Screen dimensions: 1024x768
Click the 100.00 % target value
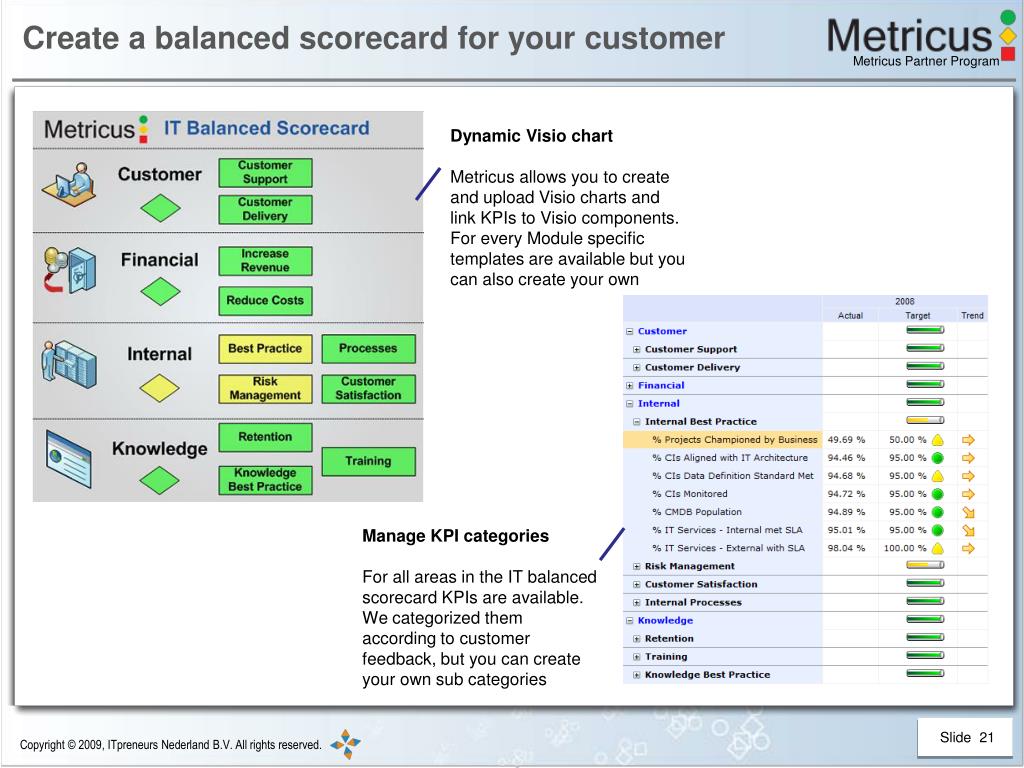pos(904,549)
